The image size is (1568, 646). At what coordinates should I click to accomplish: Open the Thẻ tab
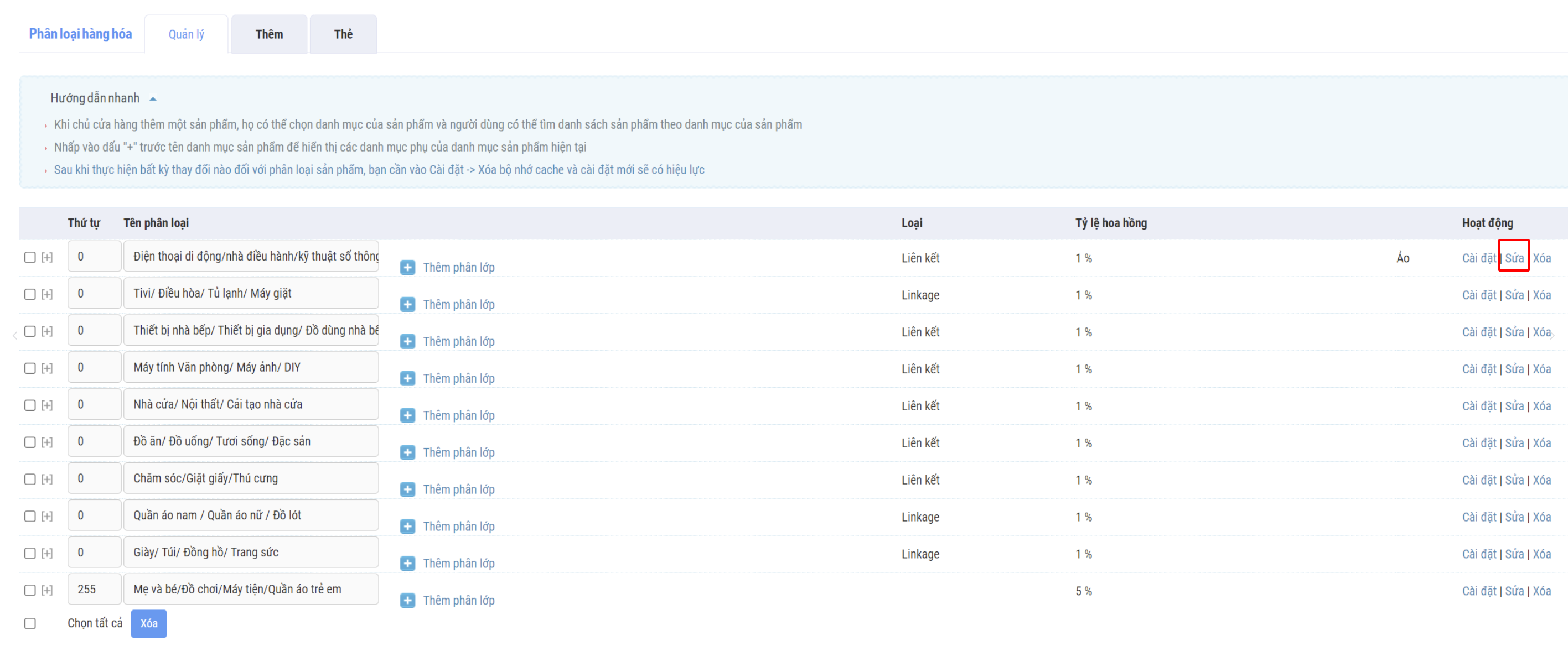[343, 34]
